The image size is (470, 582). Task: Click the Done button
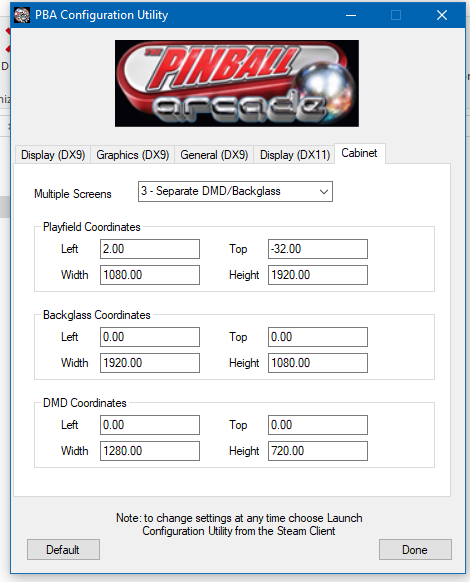[x=415, y=549]
